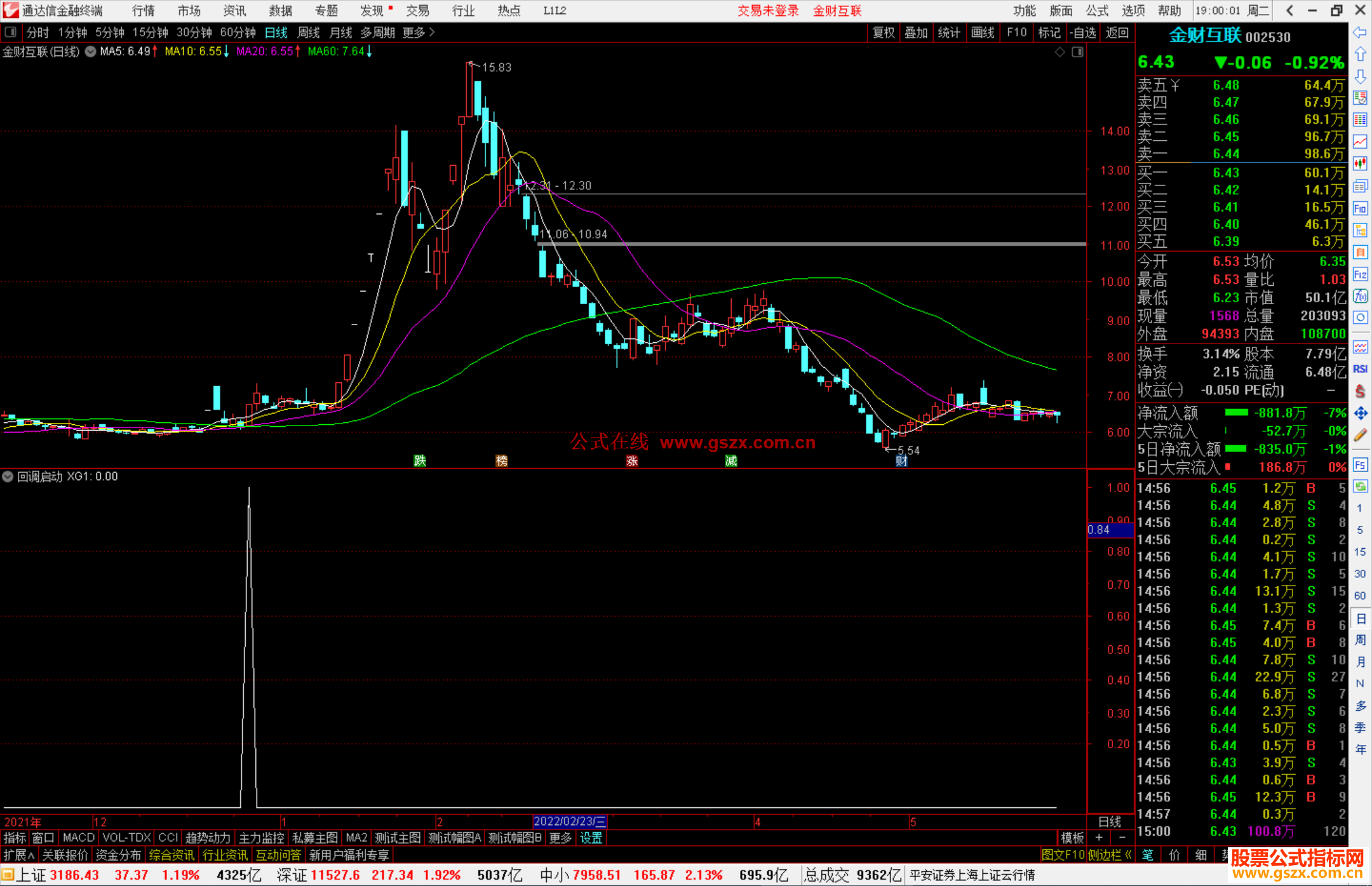The height and width of the screenshot is (886, 1372).
Task: Click the circle icon in right sidebar
Action: pyautogui.click(x=1360, y=318)
